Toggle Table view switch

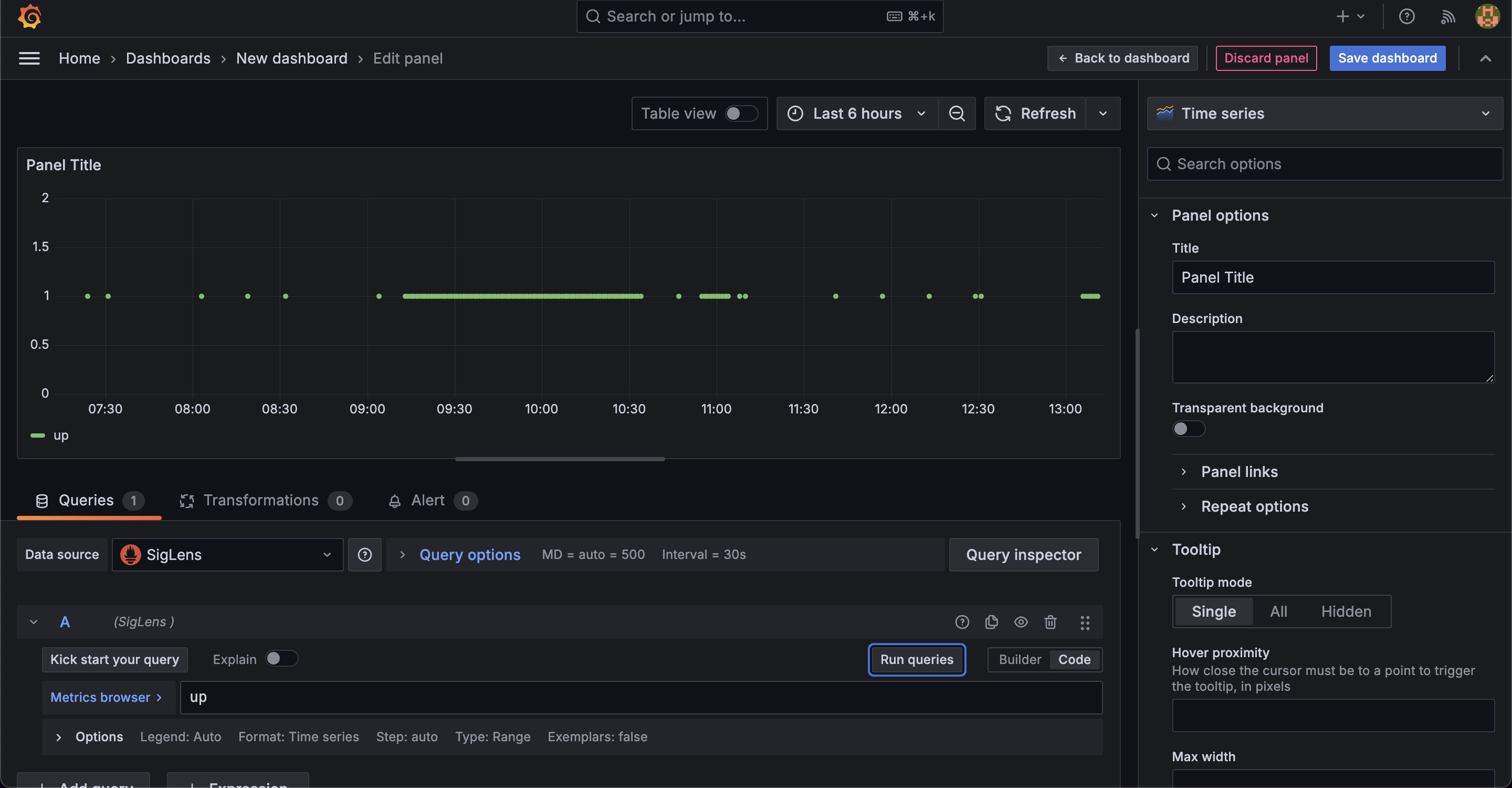tap(741, 113)
